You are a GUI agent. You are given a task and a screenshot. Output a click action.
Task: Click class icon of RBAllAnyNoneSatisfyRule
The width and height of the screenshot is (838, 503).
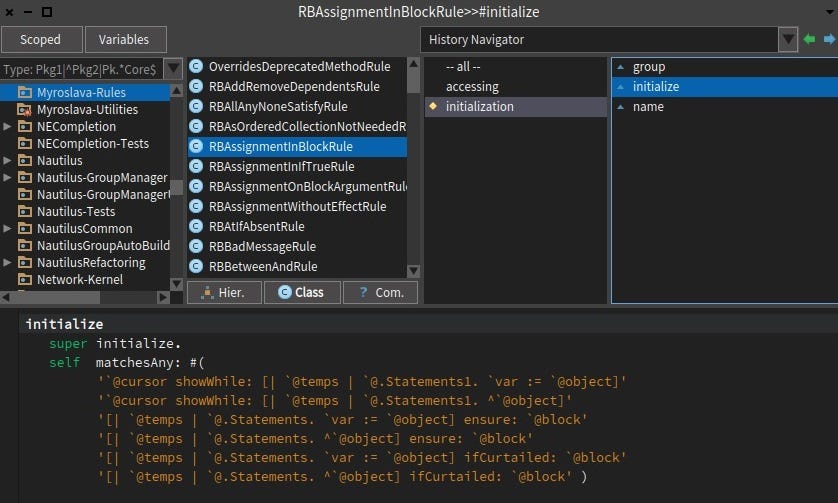196,106
